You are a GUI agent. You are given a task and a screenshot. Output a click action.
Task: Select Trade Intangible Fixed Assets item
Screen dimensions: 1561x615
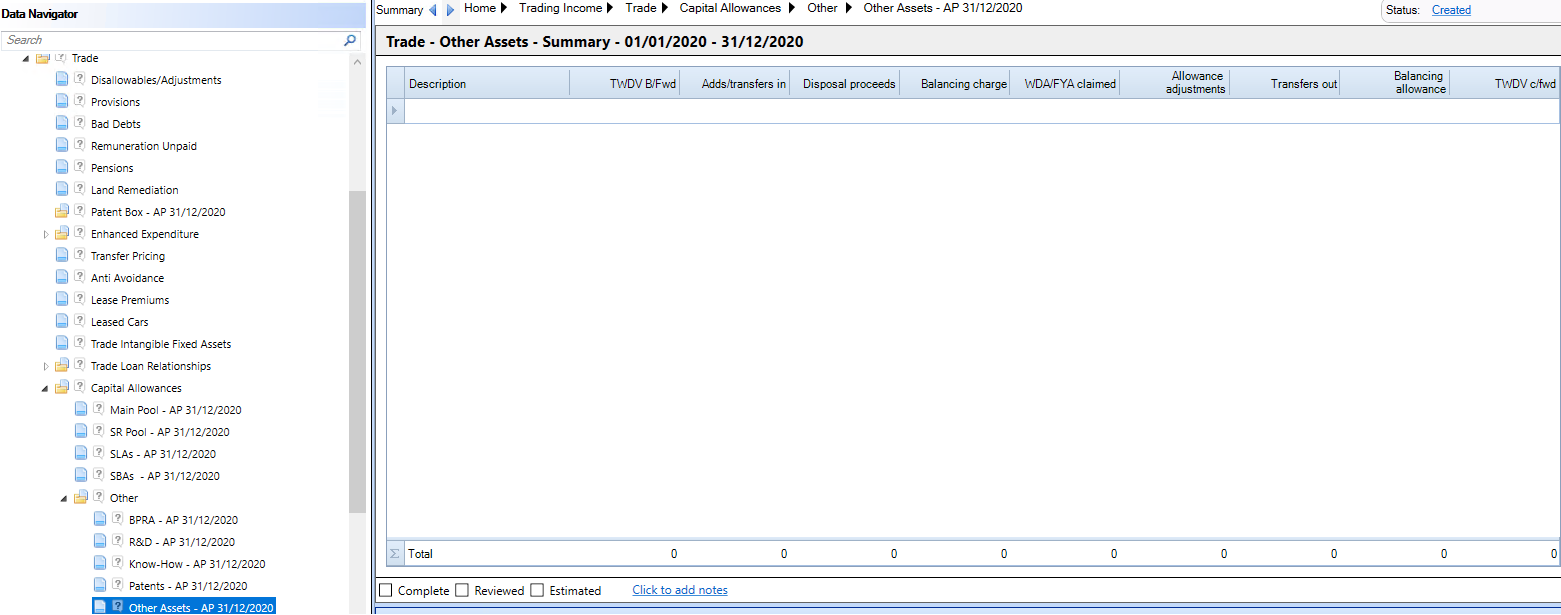161,344
